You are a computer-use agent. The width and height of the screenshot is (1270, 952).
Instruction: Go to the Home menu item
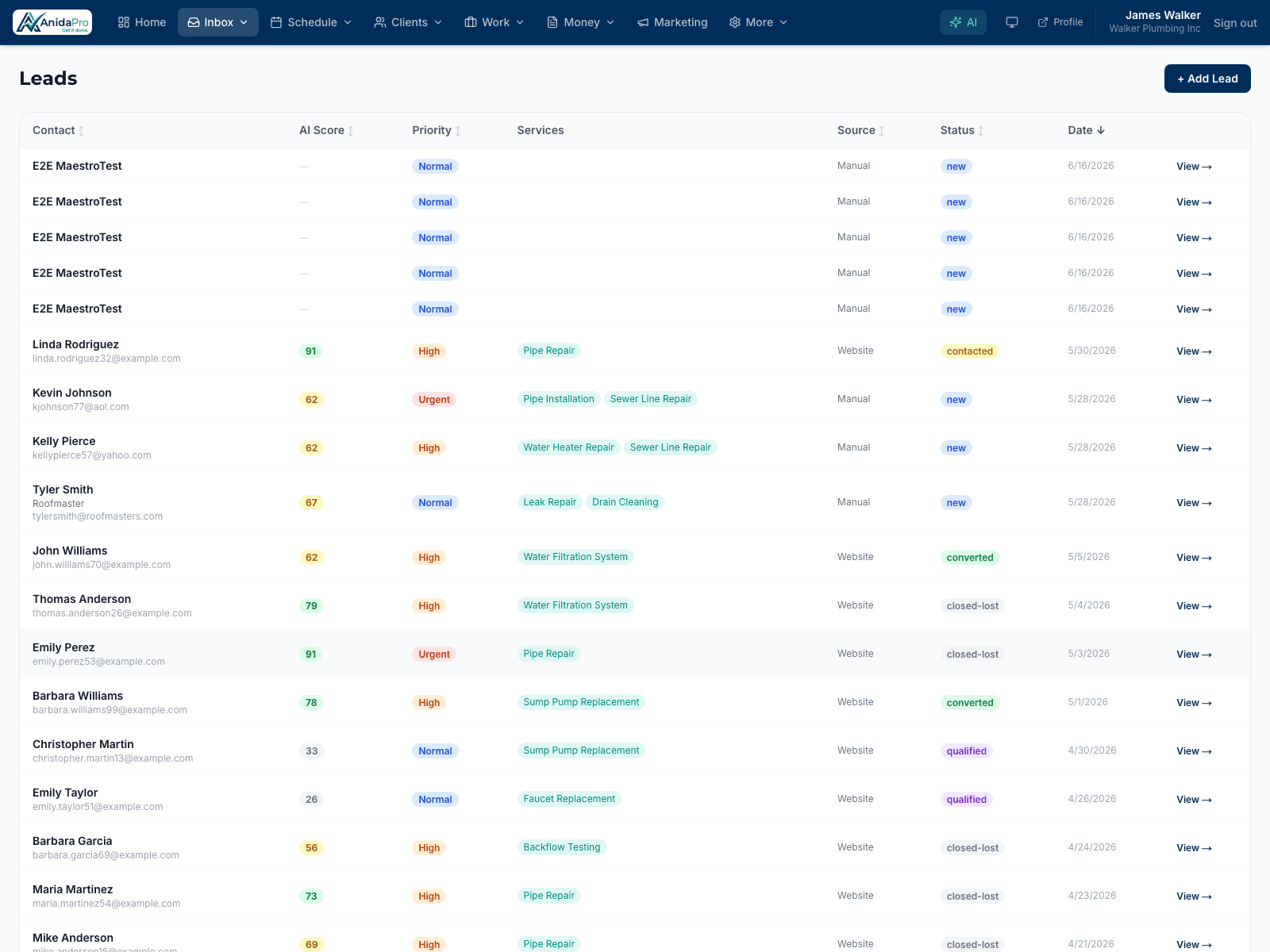142,22
